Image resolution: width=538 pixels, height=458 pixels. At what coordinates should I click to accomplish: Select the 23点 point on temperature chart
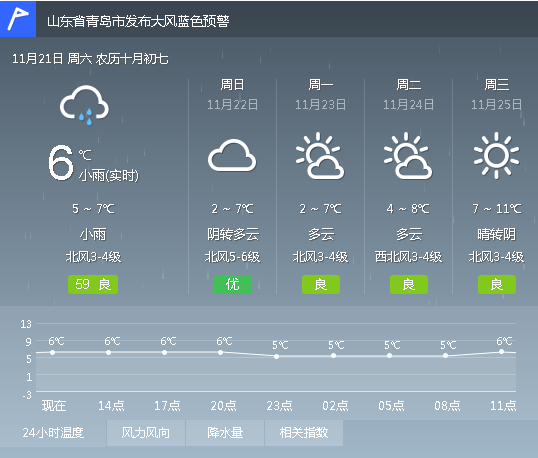click(277, 356)
